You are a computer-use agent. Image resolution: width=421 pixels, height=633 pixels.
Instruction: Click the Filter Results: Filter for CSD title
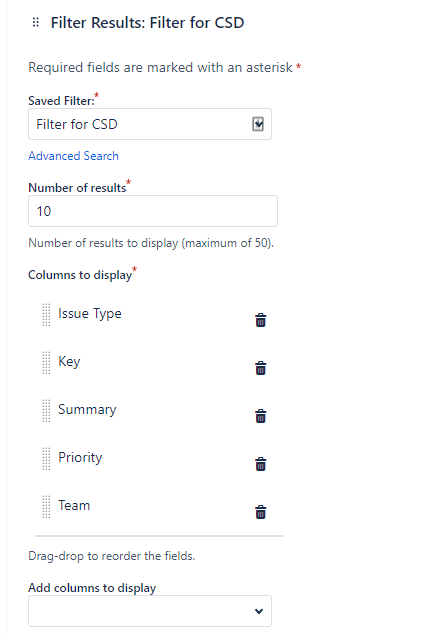147,23
